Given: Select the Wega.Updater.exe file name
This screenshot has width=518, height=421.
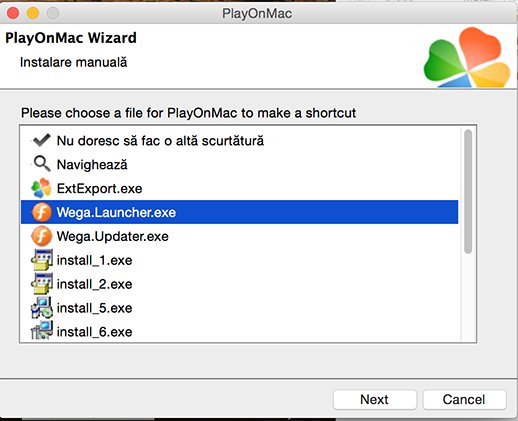Looking at the screenshot, I should tap(113, 236).
